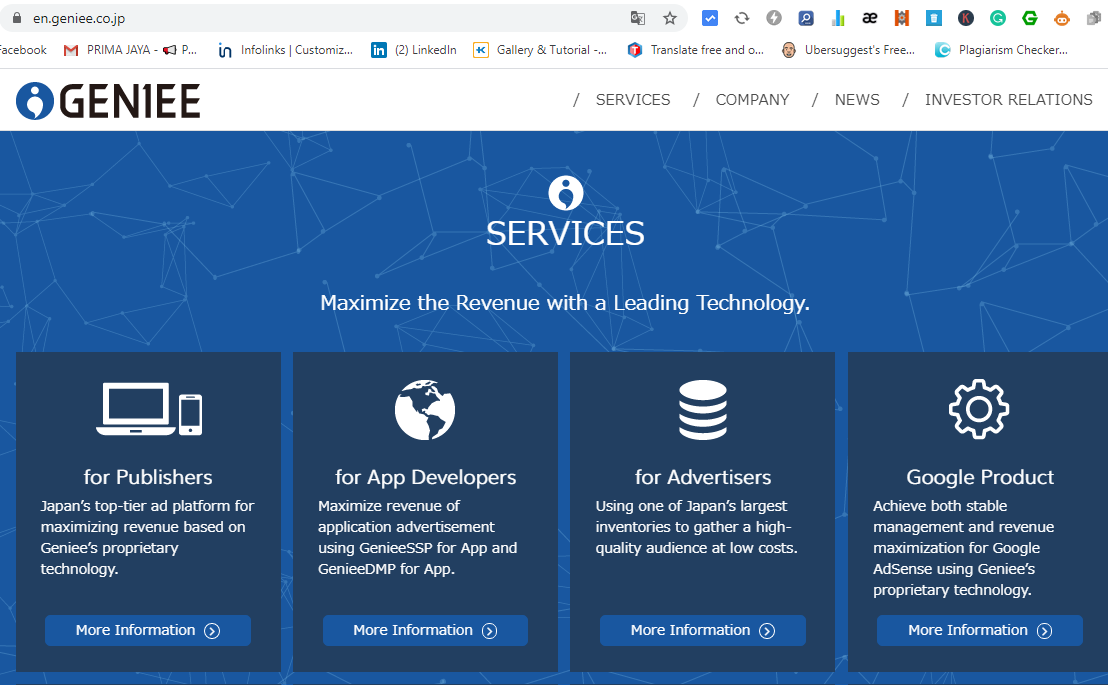The width and height of the screenshot is (1108, 685).
Task: Click the 'æ' extension icon
Action: 870,18
